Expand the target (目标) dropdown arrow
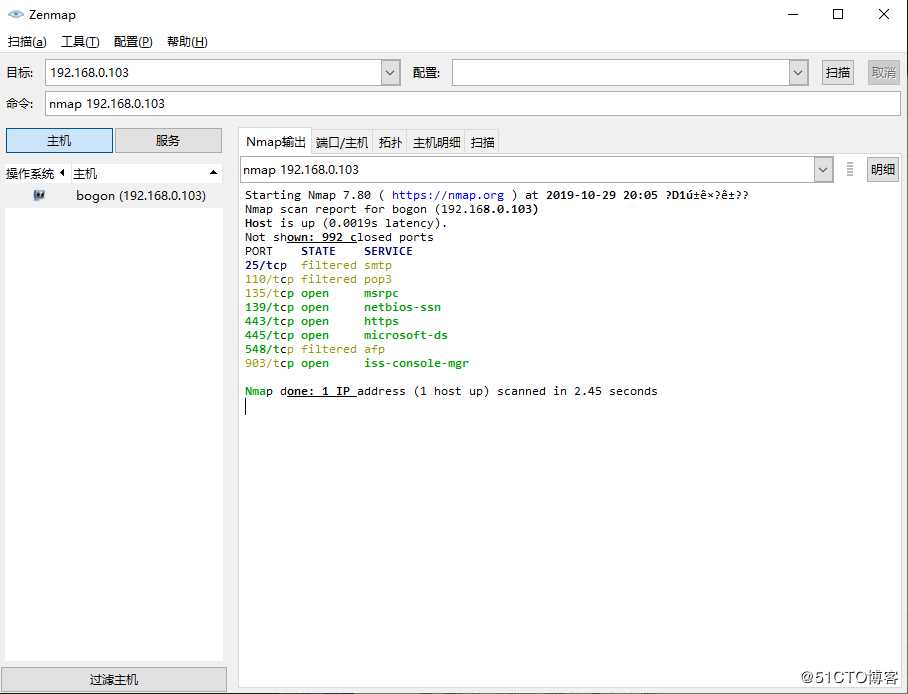Image resolution: width=908 pixels, height=694 pixels. (x=391, y=72)
